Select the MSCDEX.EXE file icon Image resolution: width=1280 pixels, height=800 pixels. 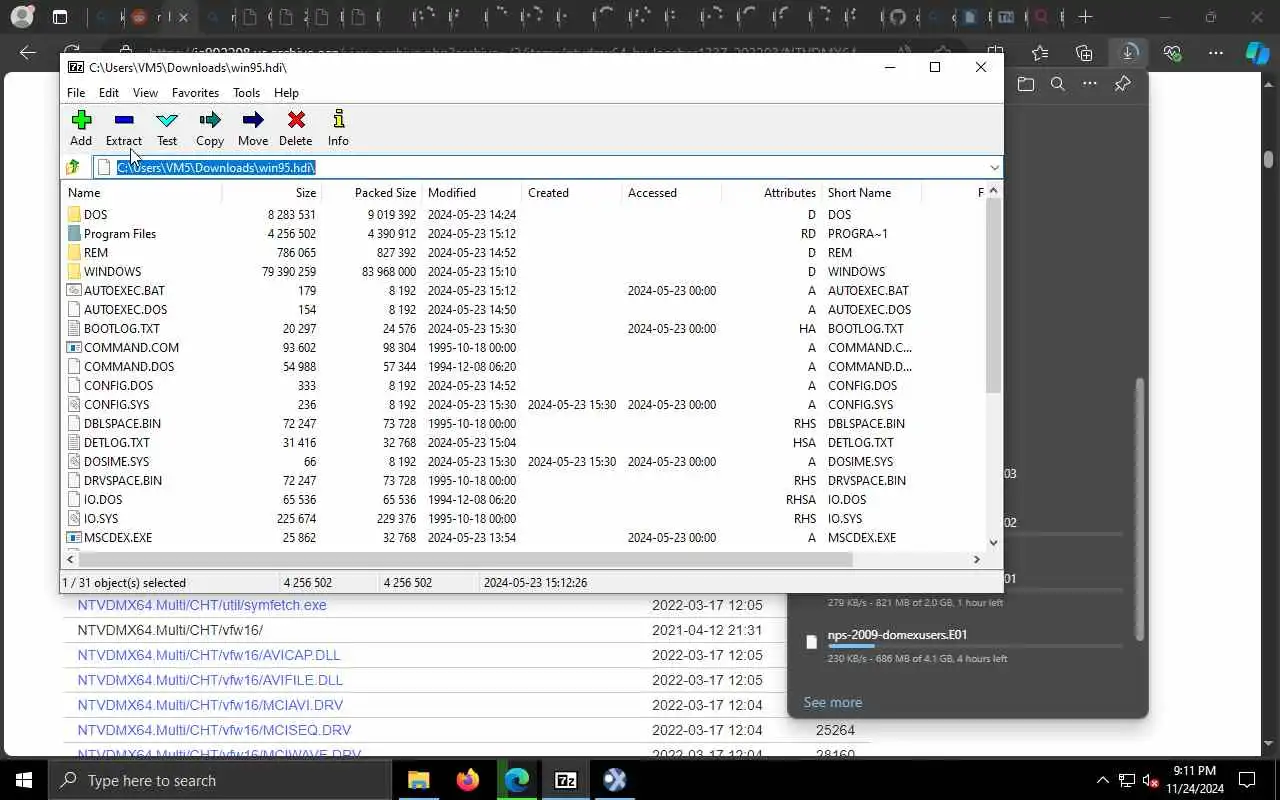coord(74,537)
